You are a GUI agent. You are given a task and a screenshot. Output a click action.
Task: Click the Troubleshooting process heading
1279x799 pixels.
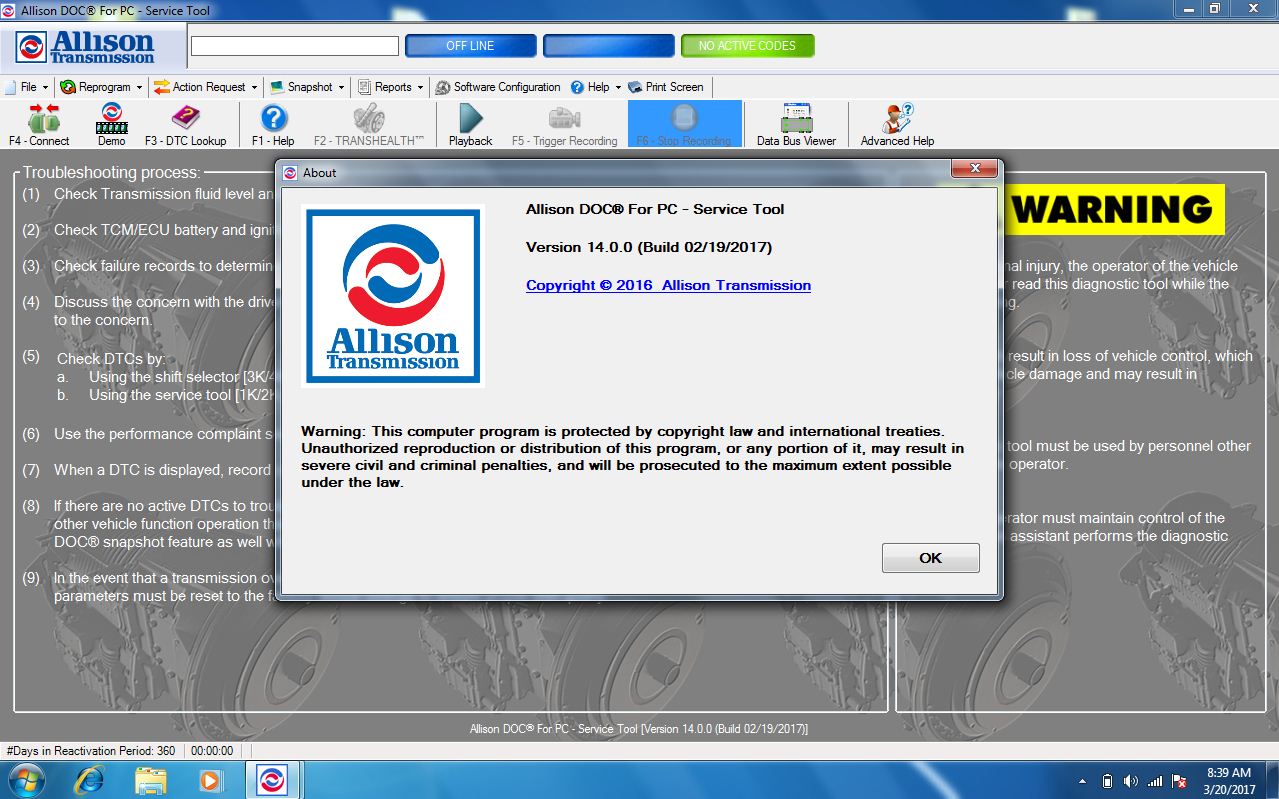click(112, 172)
